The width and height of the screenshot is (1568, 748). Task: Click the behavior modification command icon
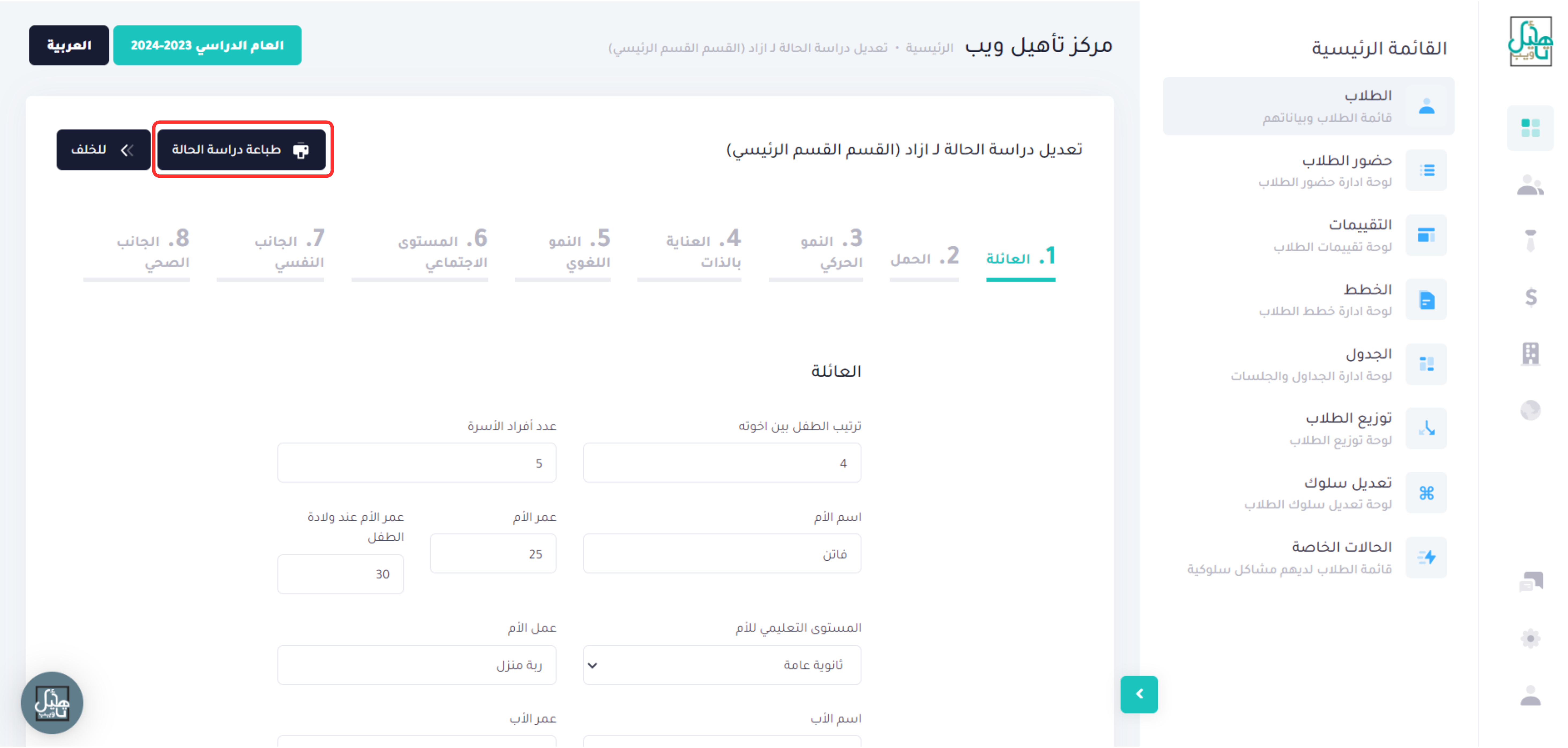coord(1426,493)
